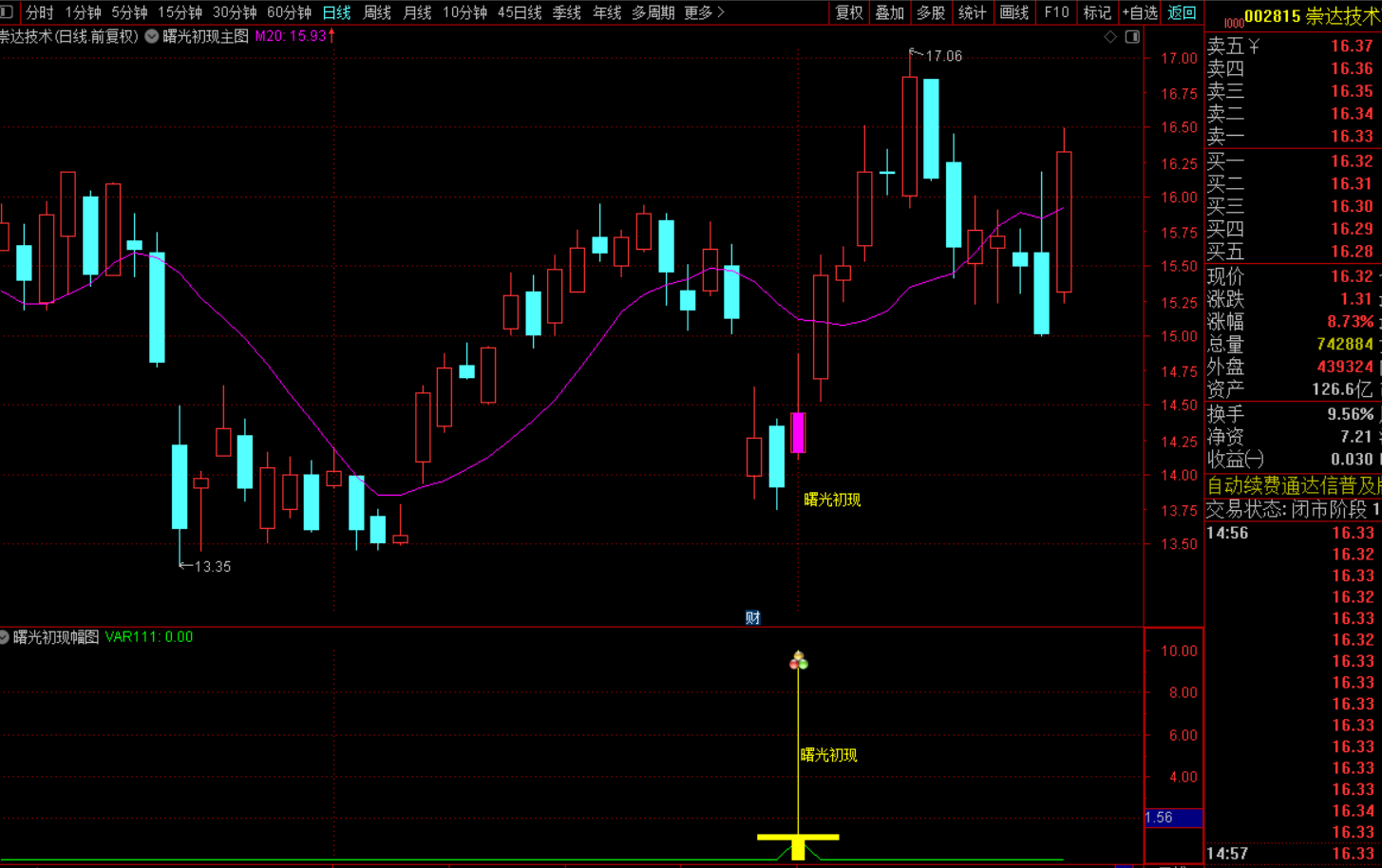Click the 1.56 blue value marker on axis
1382x868 pixels.
(x=1174, y=818)
